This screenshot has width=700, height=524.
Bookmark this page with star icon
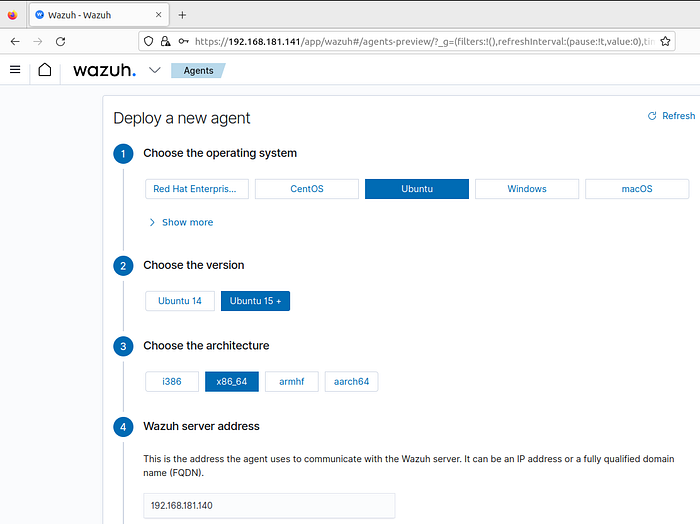click(x=665, y=42)
